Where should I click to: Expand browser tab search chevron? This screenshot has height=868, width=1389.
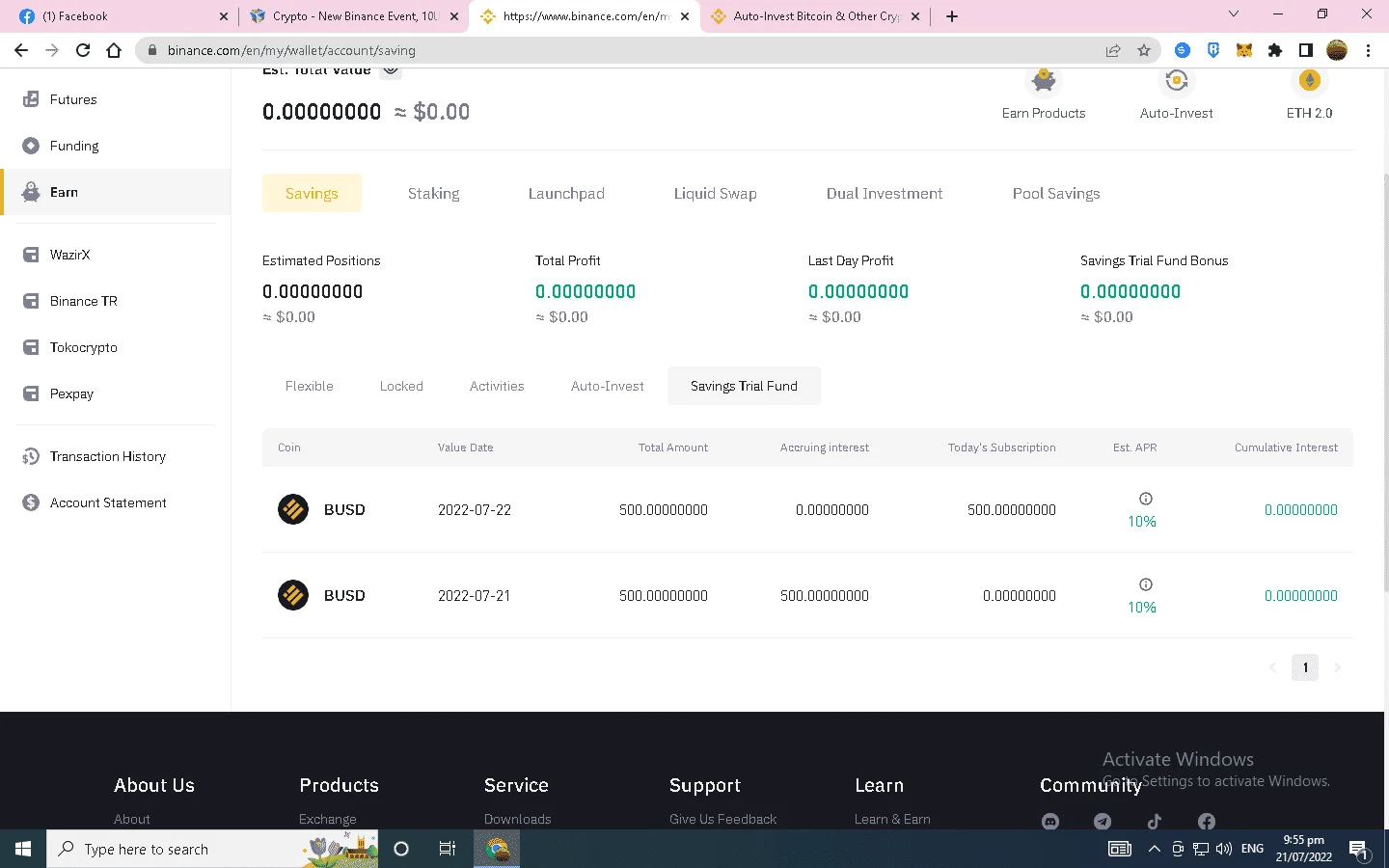pyautogui.click(x=1233, y=14)
